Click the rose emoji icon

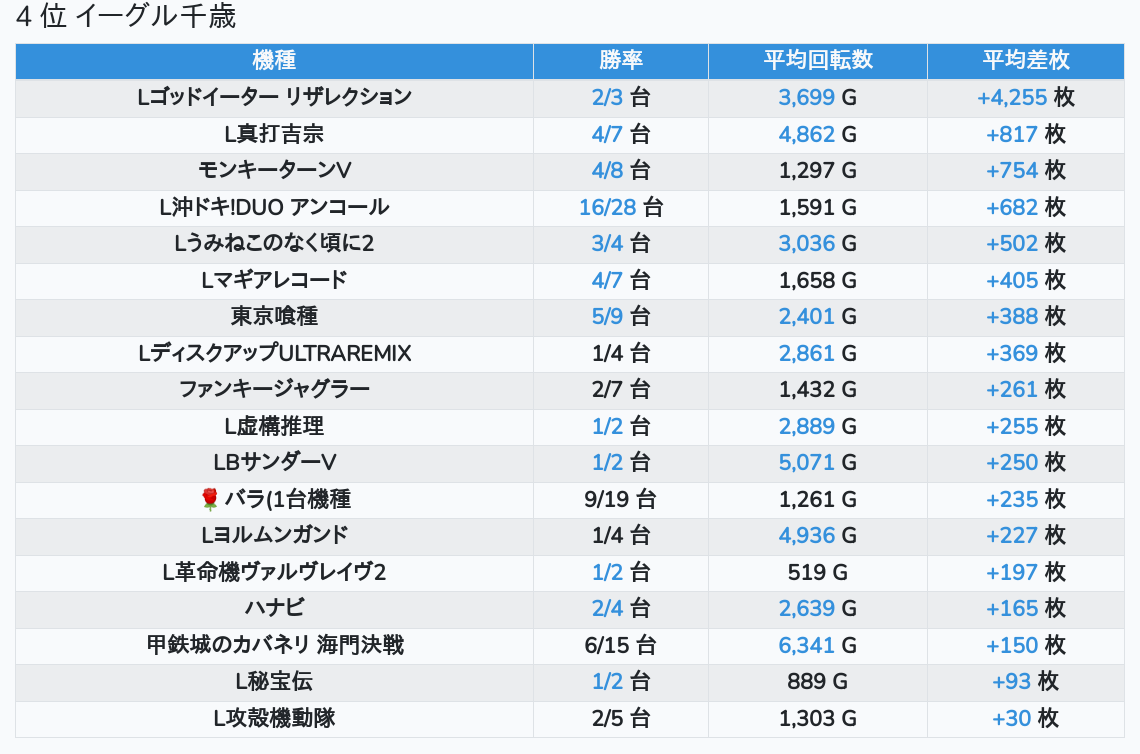pyautogui.click(x=209, y=498)
